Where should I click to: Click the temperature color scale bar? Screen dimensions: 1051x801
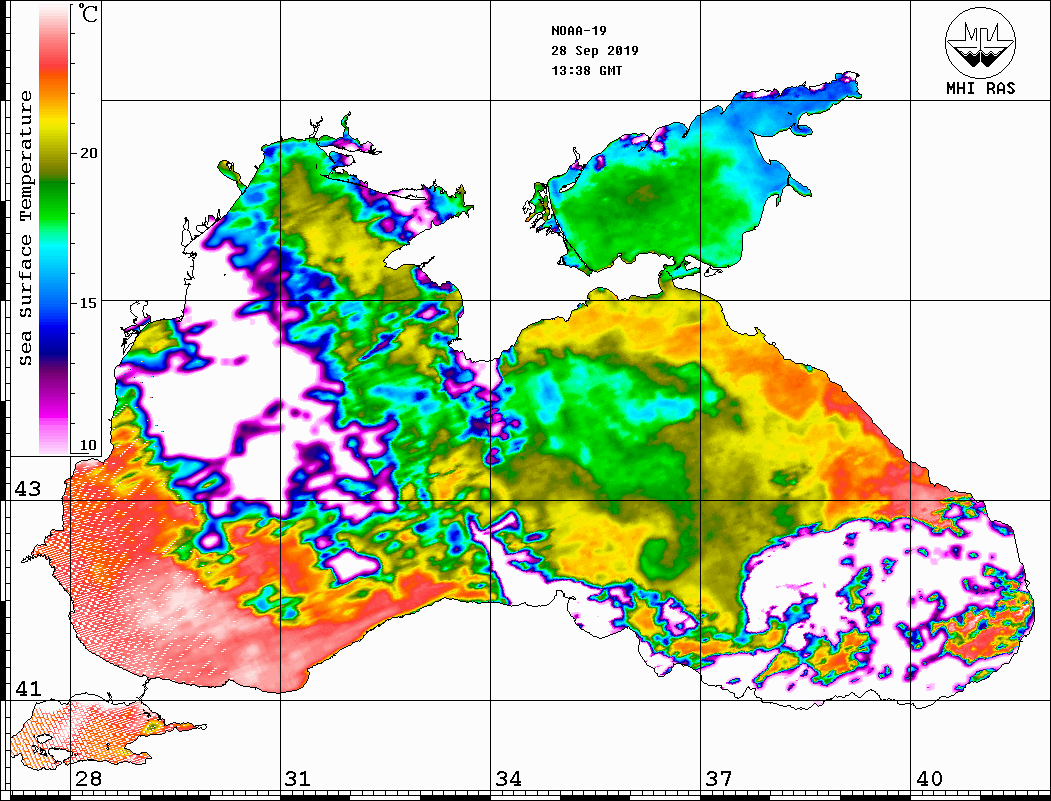tap(54, 228)
